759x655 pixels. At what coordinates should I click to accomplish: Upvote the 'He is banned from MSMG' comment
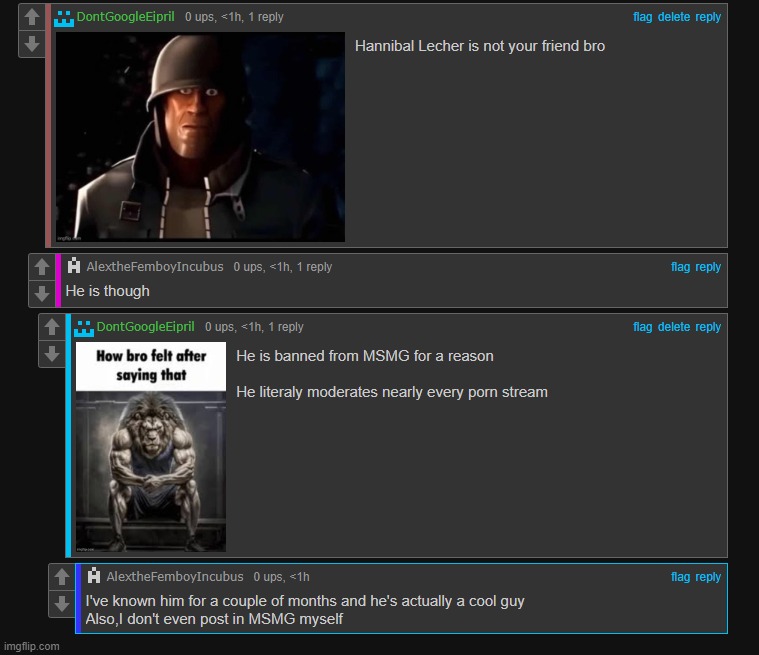pos(52,327)
